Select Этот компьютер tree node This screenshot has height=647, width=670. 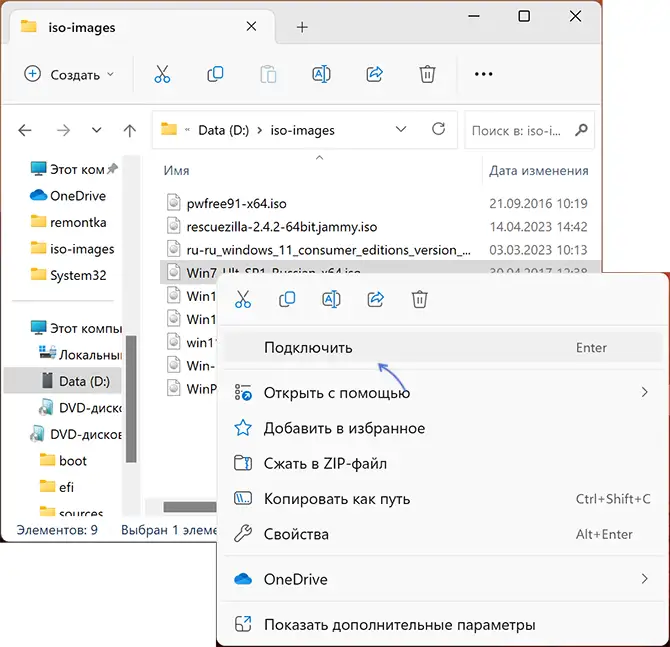76,328
